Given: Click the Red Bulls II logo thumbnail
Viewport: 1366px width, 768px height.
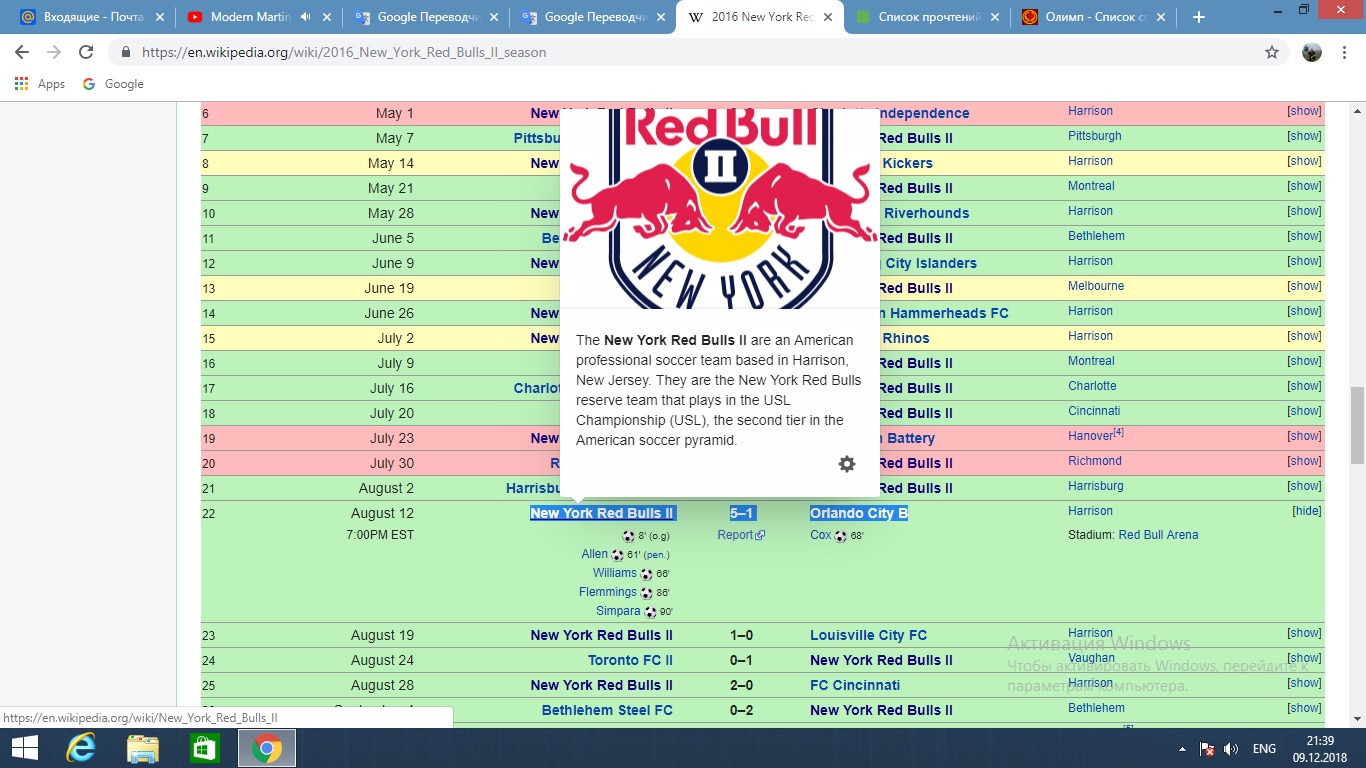Looking at the screenshot, I should pyautogui.click(x=720, y=208).
